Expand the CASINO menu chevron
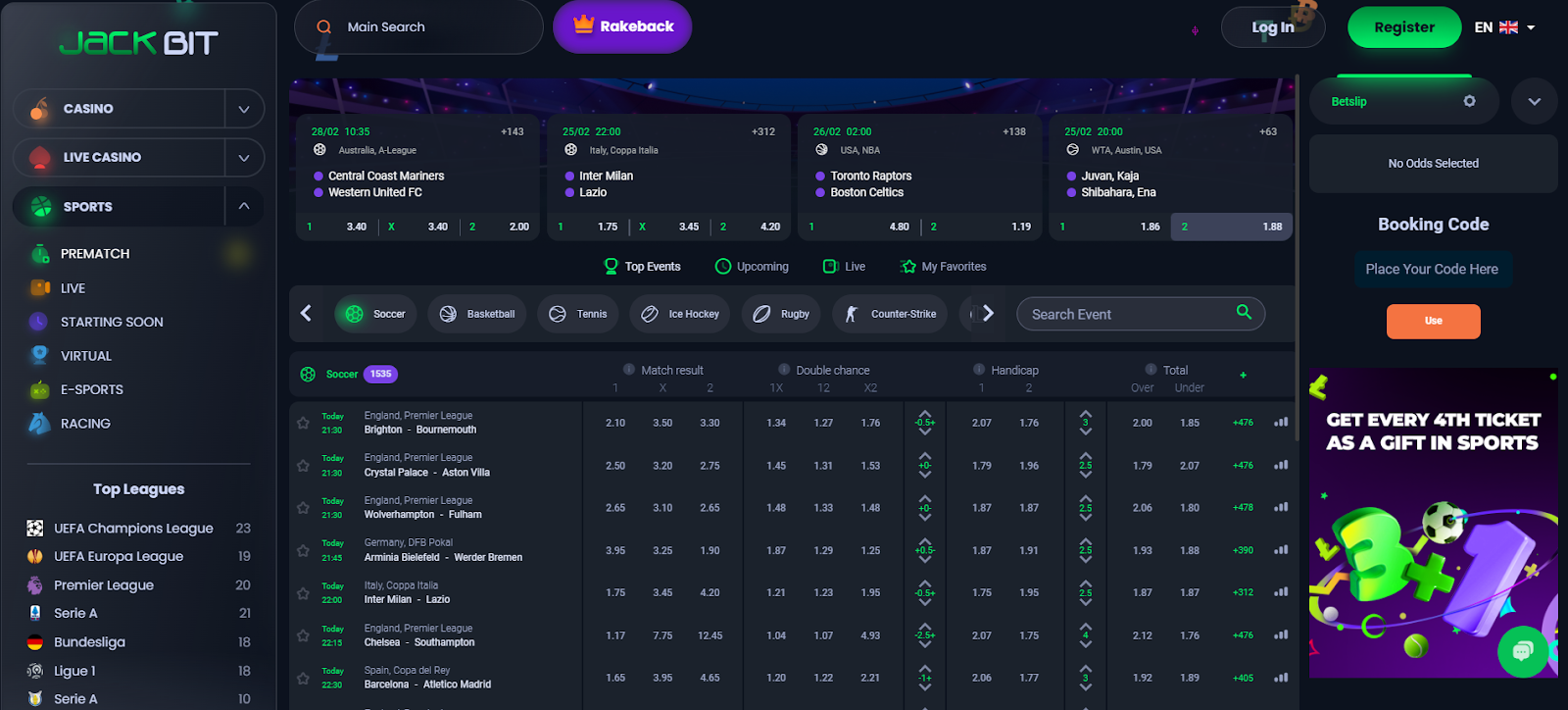 244,109
